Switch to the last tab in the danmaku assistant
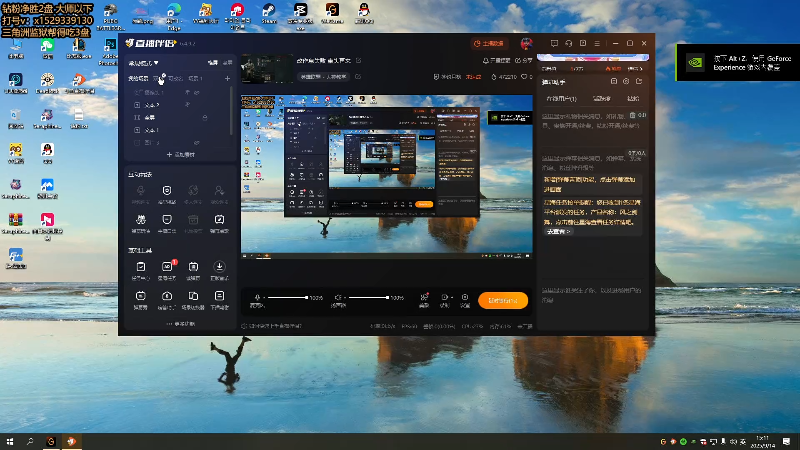 coord(633,98)
